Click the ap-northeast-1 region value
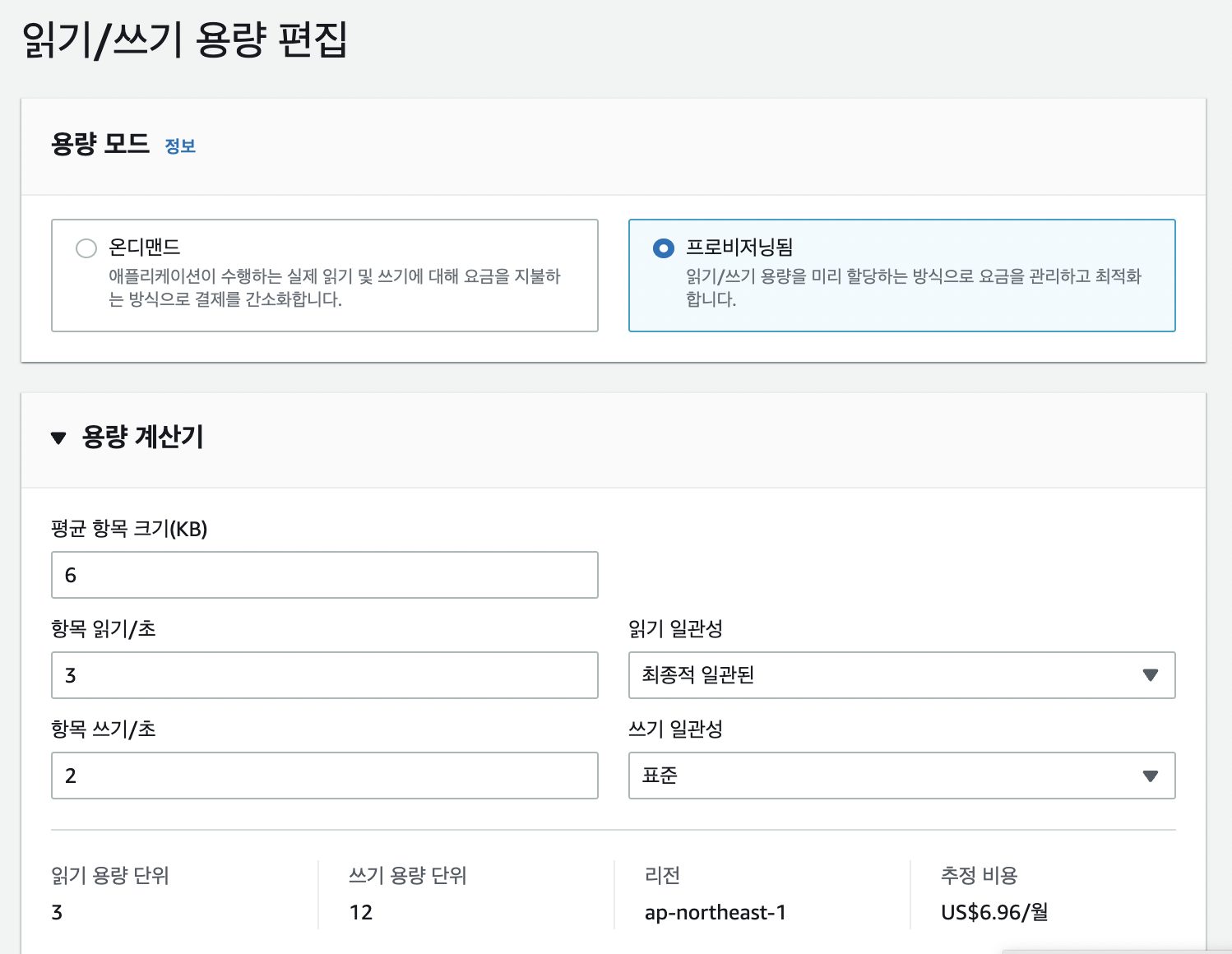 coord(716,912)
